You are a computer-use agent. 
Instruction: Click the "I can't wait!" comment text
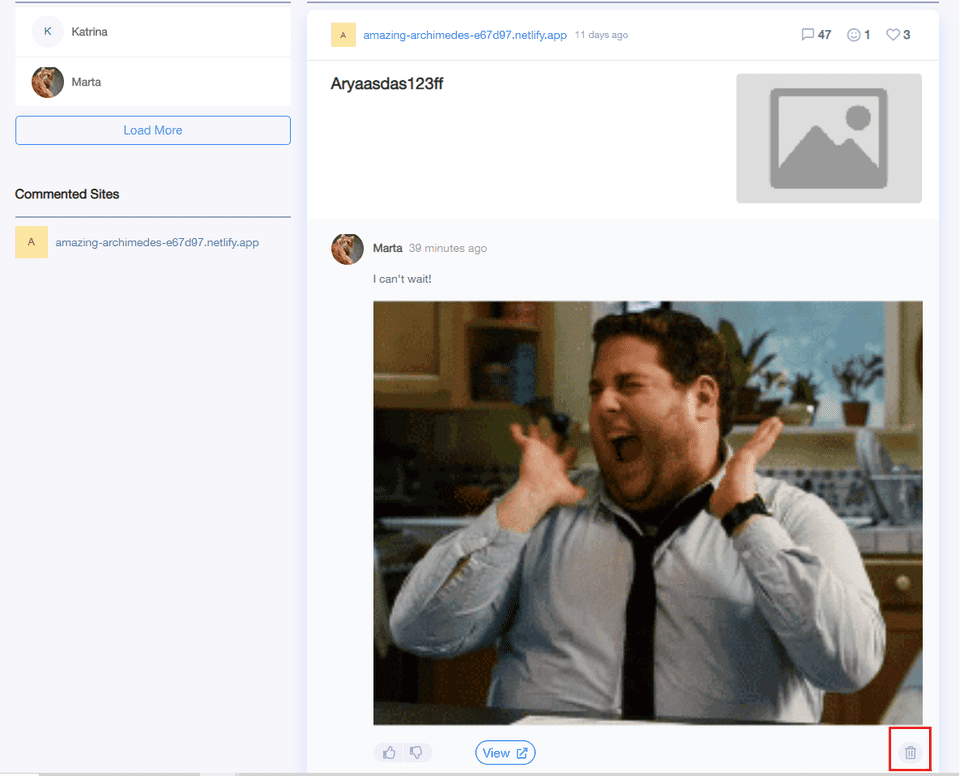pos(402,279)
